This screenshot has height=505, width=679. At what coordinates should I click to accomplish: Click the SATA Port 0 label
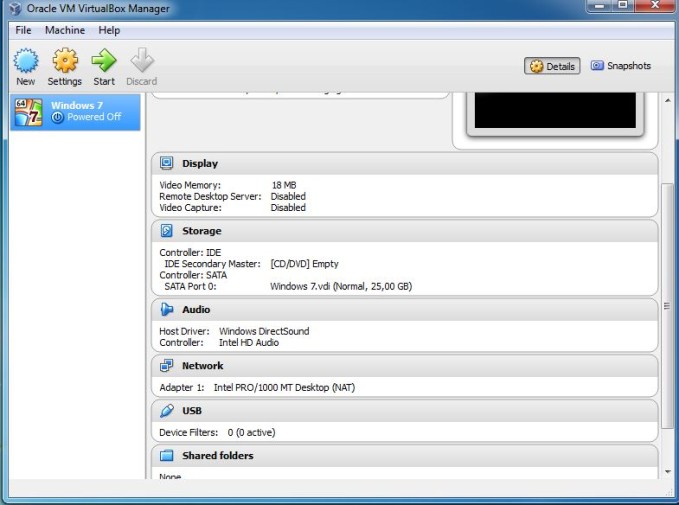190,287
